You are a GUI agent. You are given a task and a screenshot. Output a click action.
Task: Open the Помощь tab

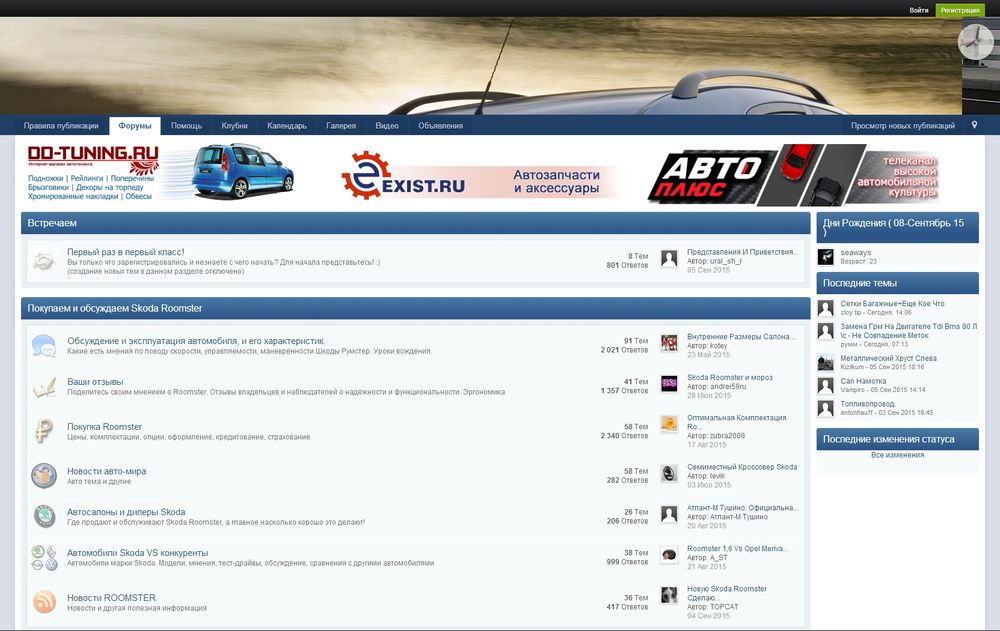(186, 126)
